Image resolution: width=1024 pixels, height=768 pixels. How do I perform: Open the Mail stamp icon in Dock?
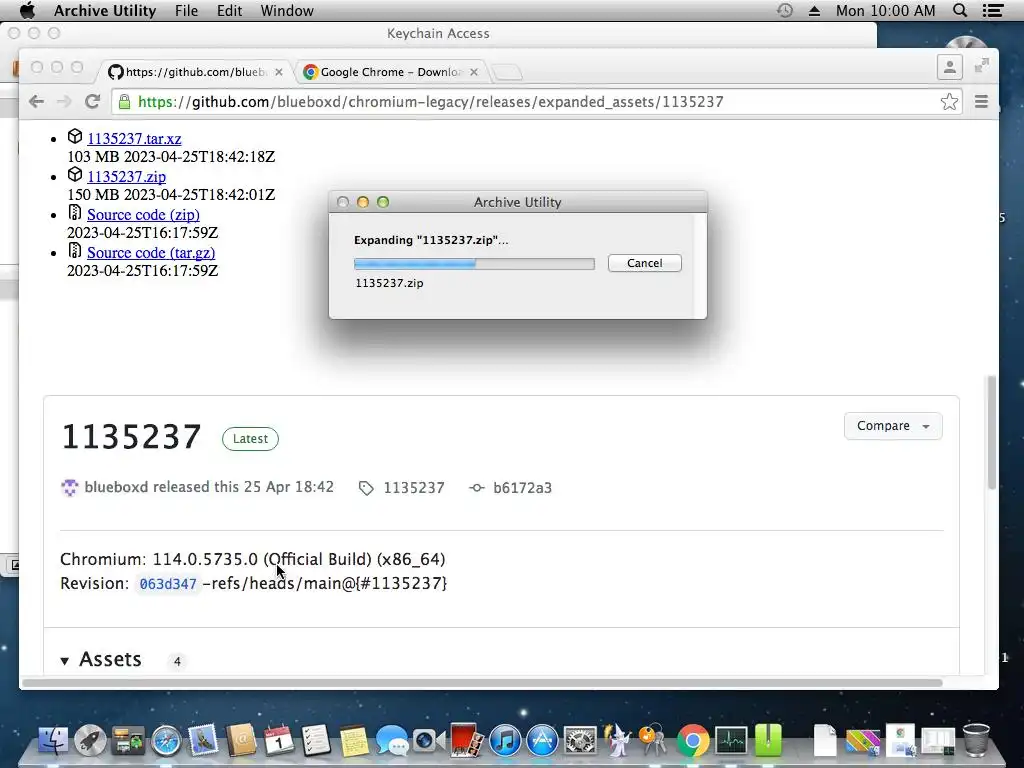(x=203, y=741)
